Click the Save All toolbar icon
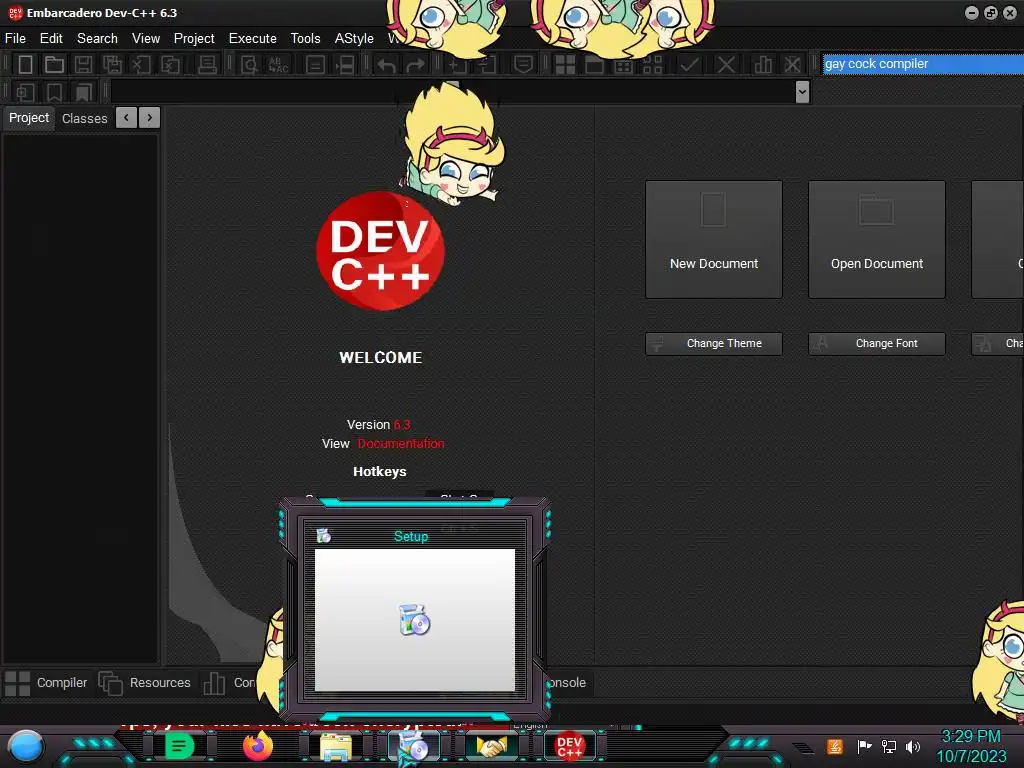1024x768 pixels. (112, 64)
